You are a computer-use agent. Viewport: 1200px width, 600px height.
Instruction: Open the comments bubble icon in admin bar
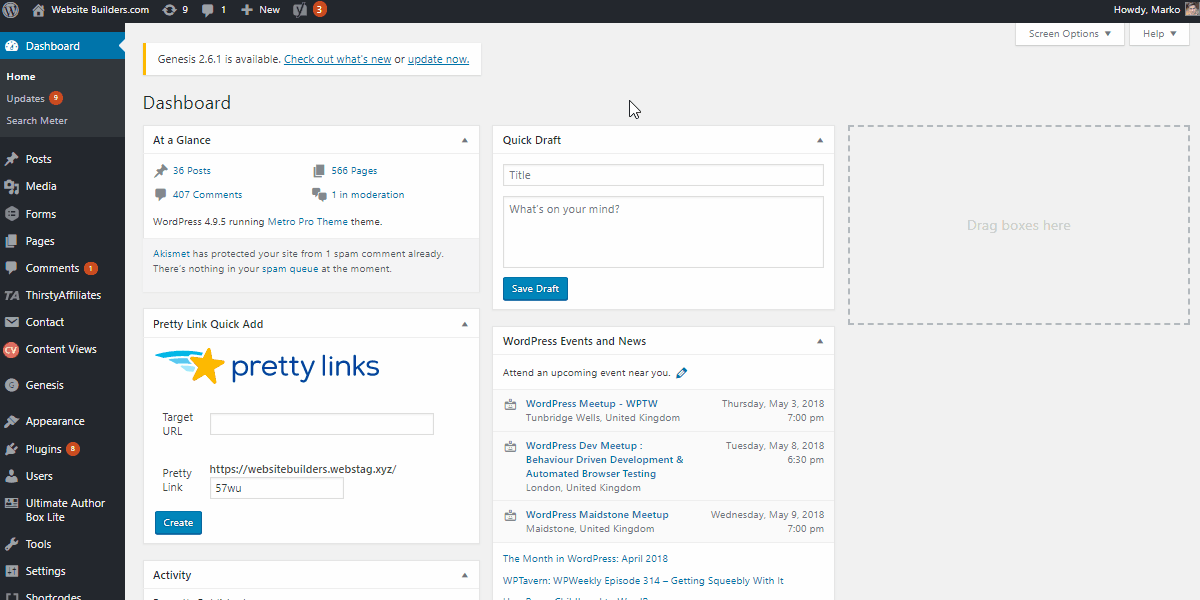coord(207,10)
